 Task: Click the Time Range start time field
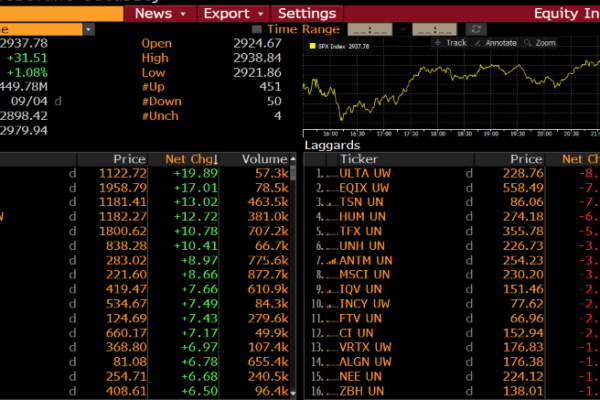pyautogui.click(x=370, y=29)
